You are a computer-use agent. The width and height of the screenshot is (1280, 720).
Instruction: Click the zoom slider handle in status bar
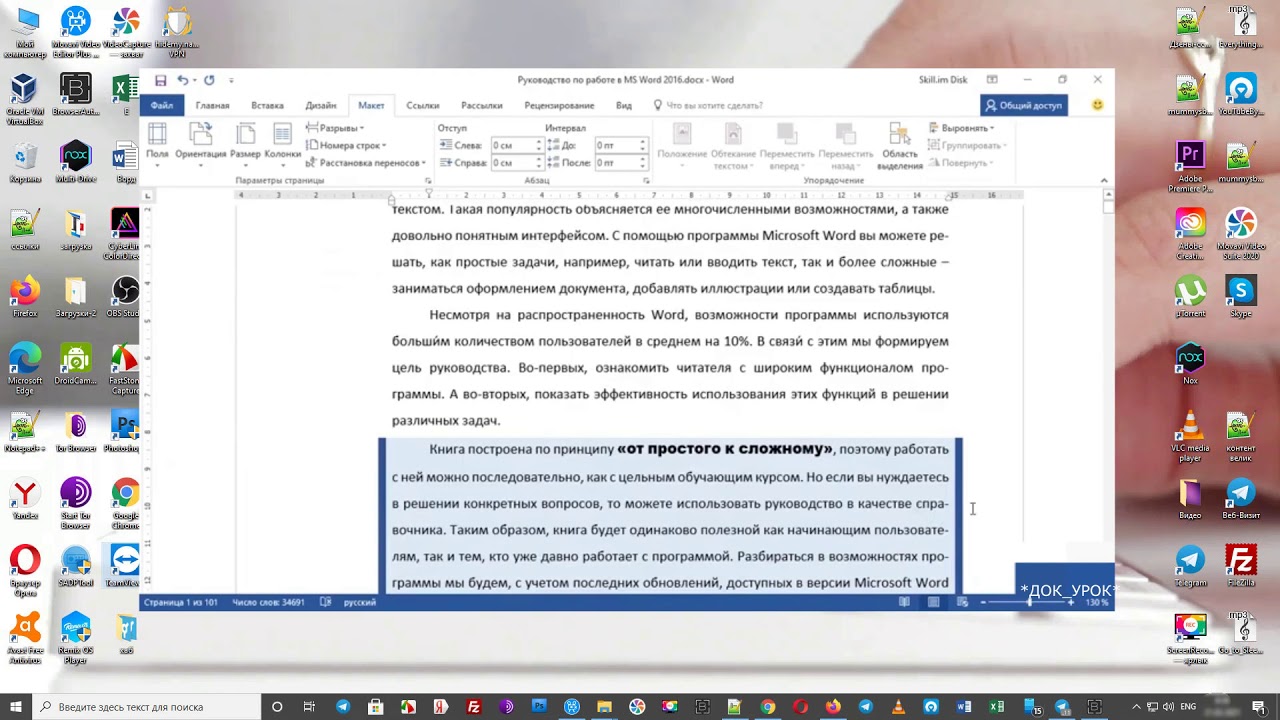[x=1030, y=602]
